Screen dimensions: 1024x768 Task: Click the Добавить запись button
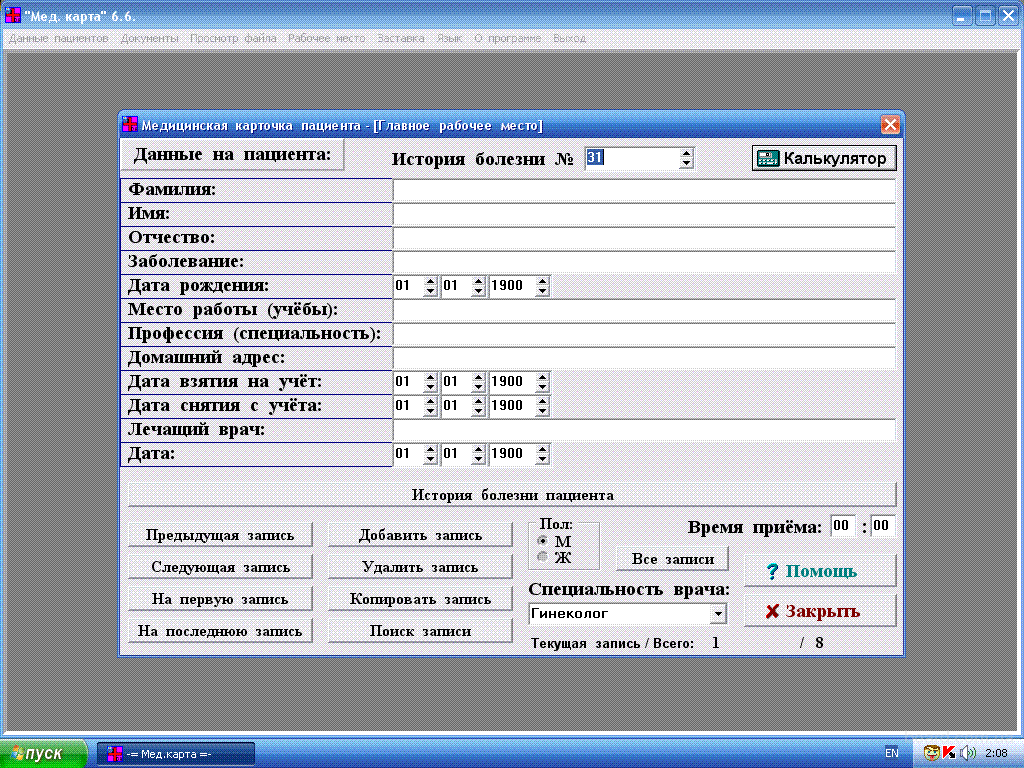(x=420, y=535)
